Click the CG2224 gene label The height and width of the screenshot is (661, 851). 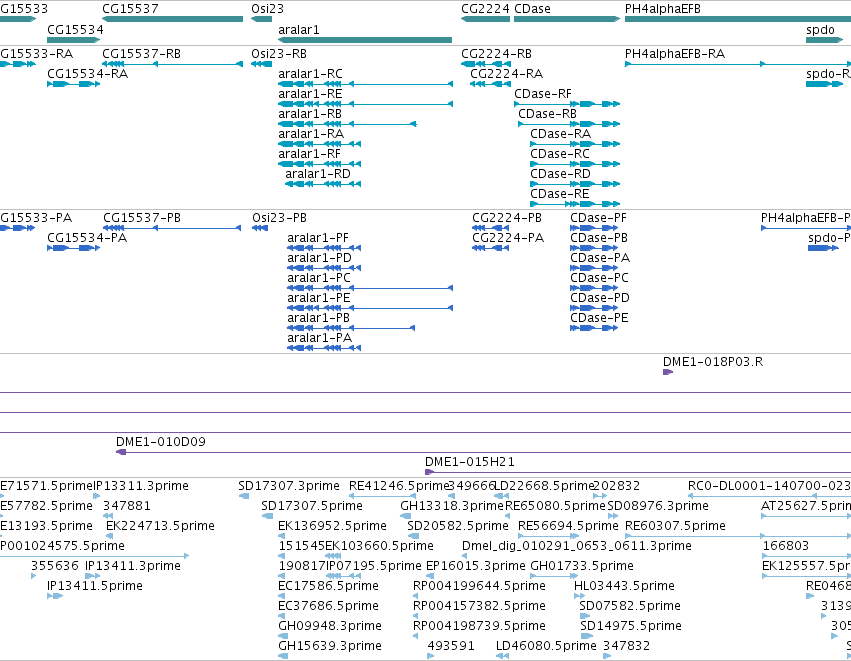485,9
